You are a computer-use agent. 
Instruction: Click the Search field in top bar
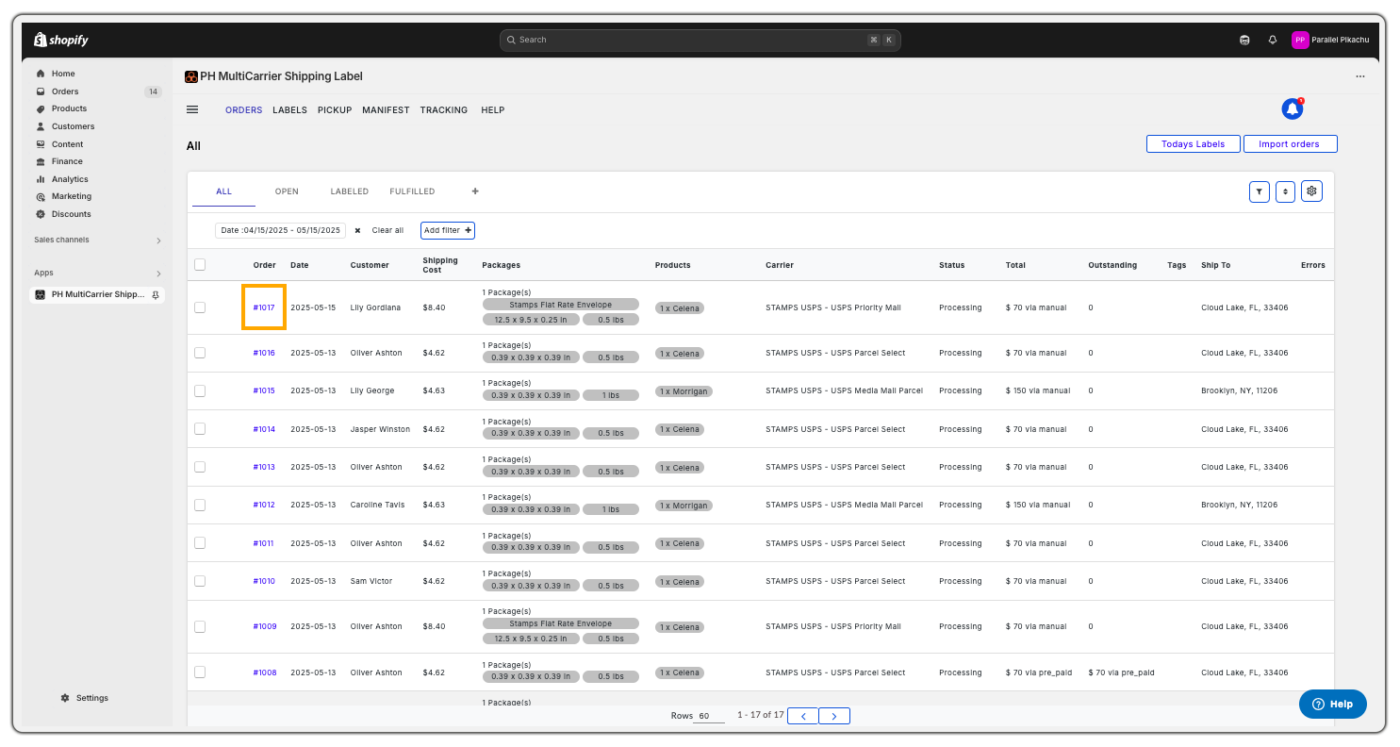click(700, 40)
